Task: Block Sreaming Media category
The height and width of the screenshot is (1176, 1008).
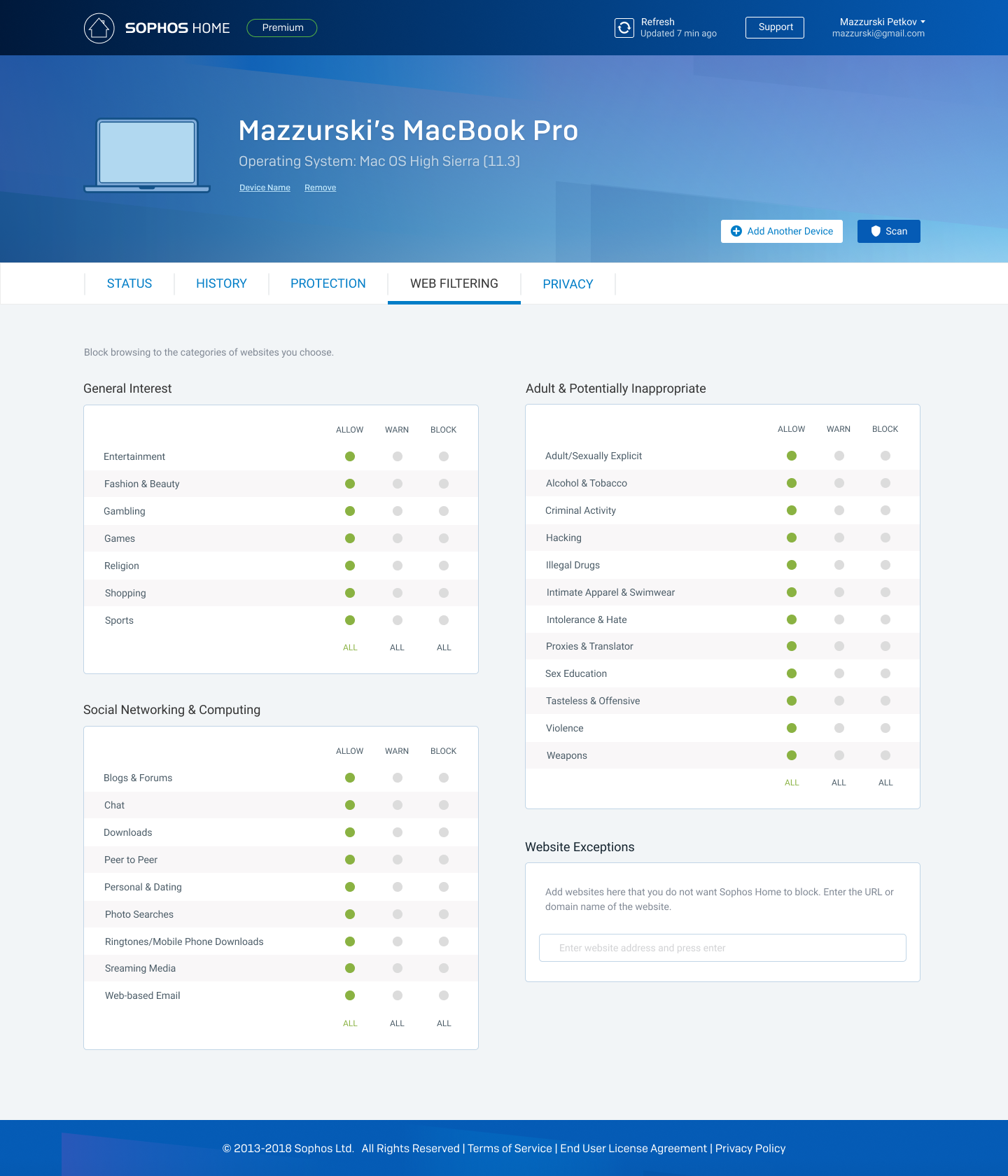Action: tap(444, 968)
